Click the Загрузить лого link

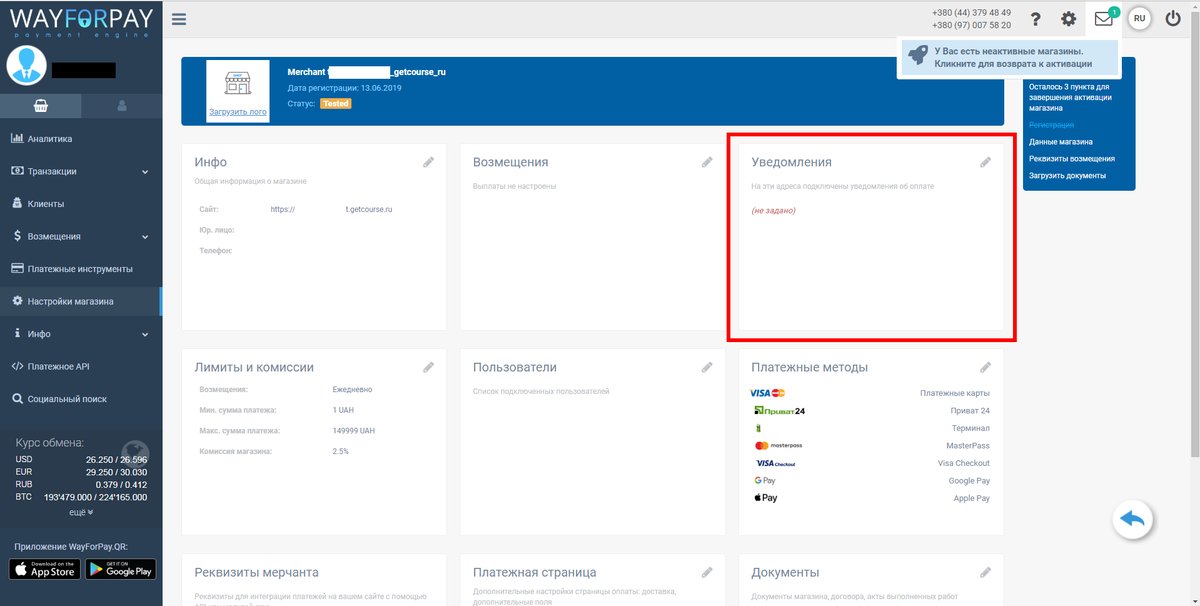pos(237,113)
